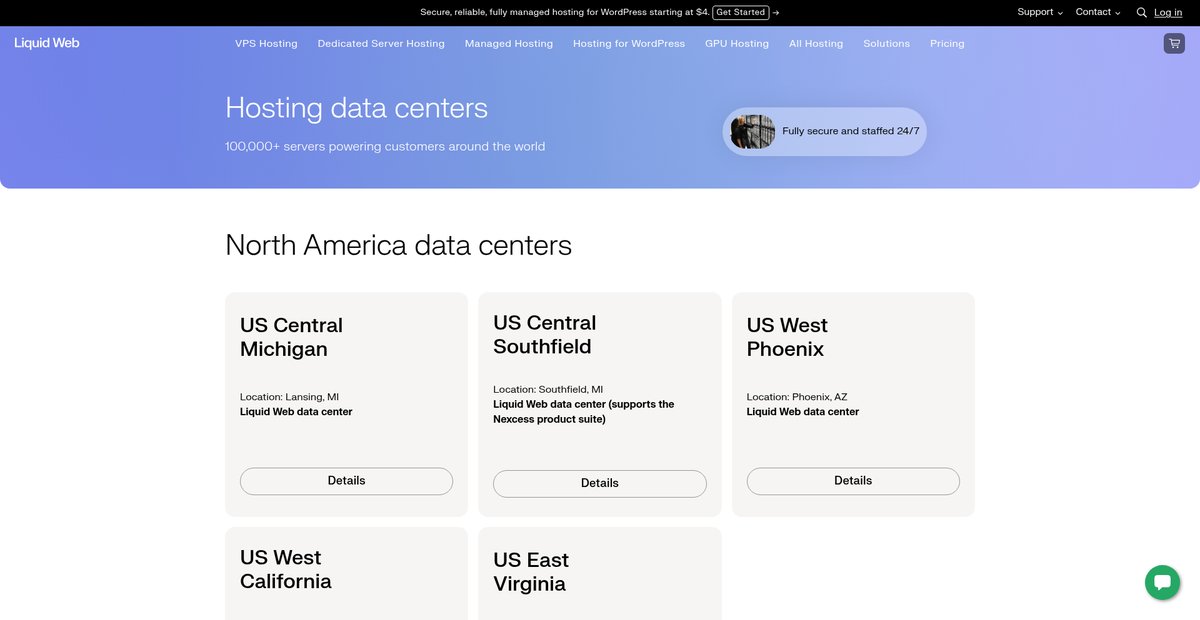Click the top banner arrow icon

(776, 13)
